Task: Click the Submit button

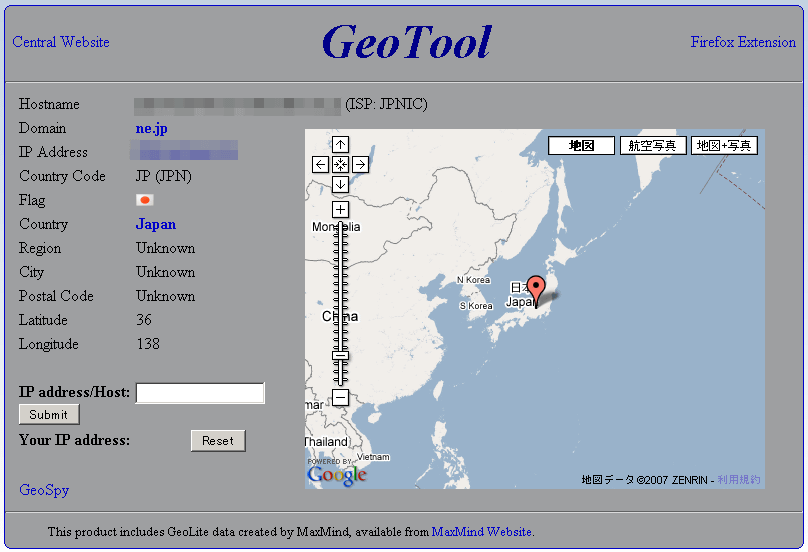Action: (x=49, y=414)
